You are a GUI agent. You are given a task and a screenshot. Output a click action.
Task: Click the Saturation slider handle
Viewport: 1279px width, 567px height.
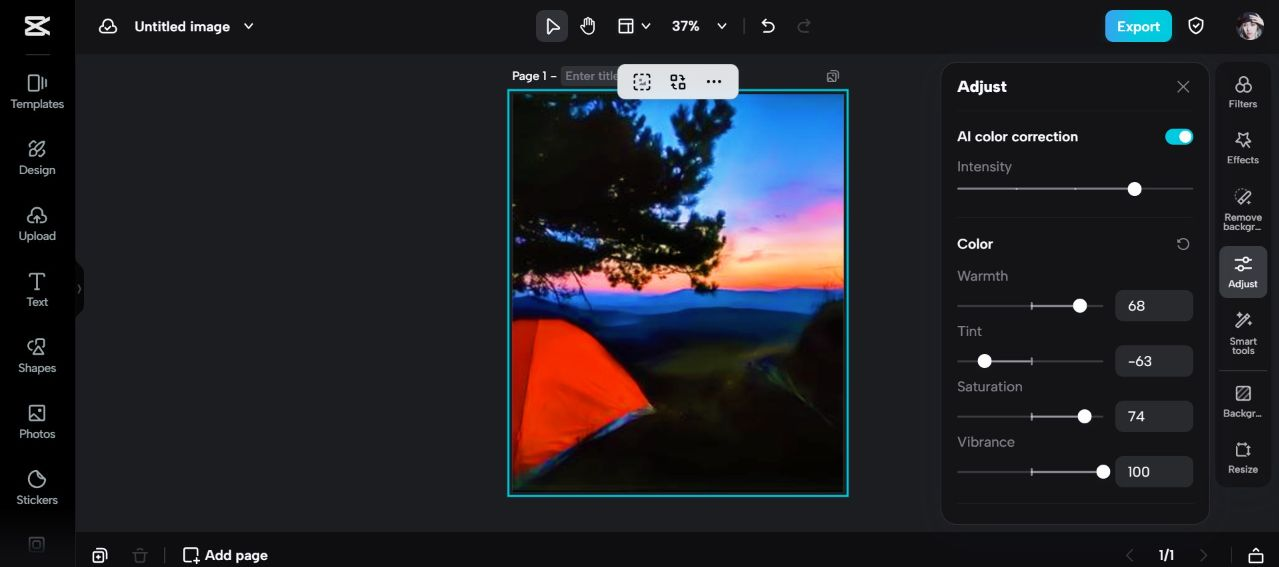1085,416
